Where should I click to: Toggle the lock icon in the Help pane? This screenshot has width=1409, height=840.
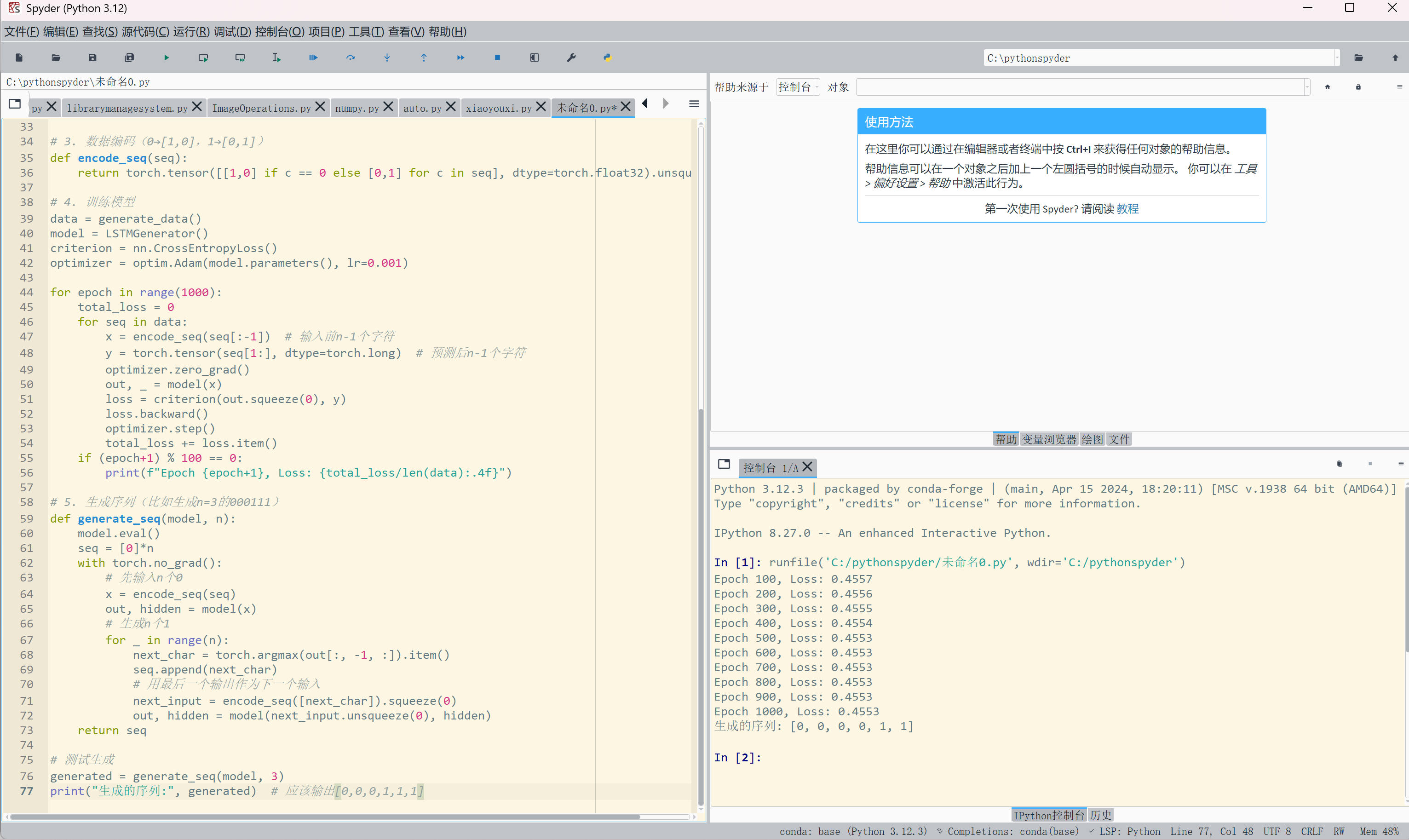click(x=1358, y=87)
